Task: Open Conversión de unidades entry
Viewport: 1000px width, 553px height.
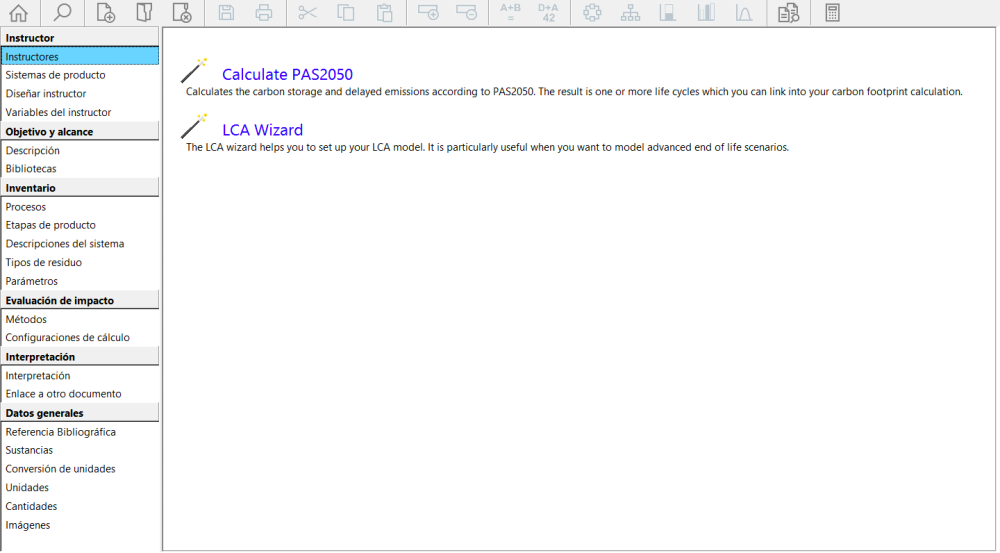Action: coord(80,469)
